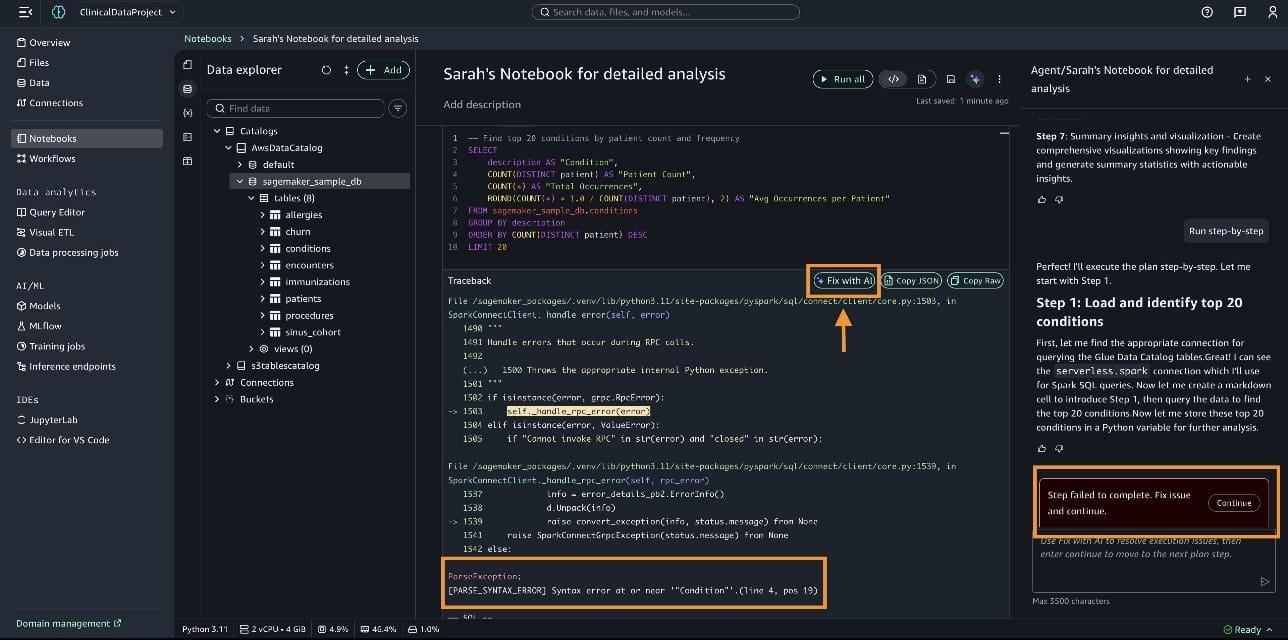The height and width of the screenshot is (640, 1288).
Task: Refresh the Data explorer
Action: (326, 70)
